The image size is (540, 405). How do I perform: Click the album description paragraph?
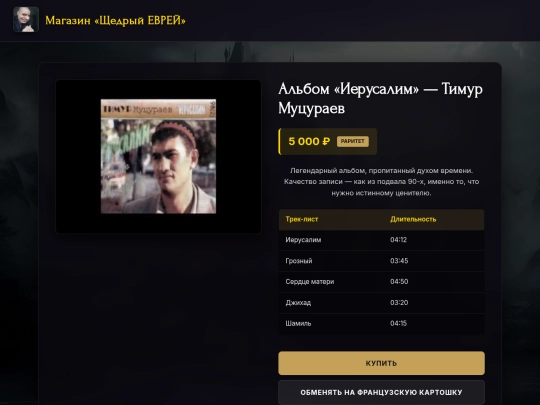[381, 182]
